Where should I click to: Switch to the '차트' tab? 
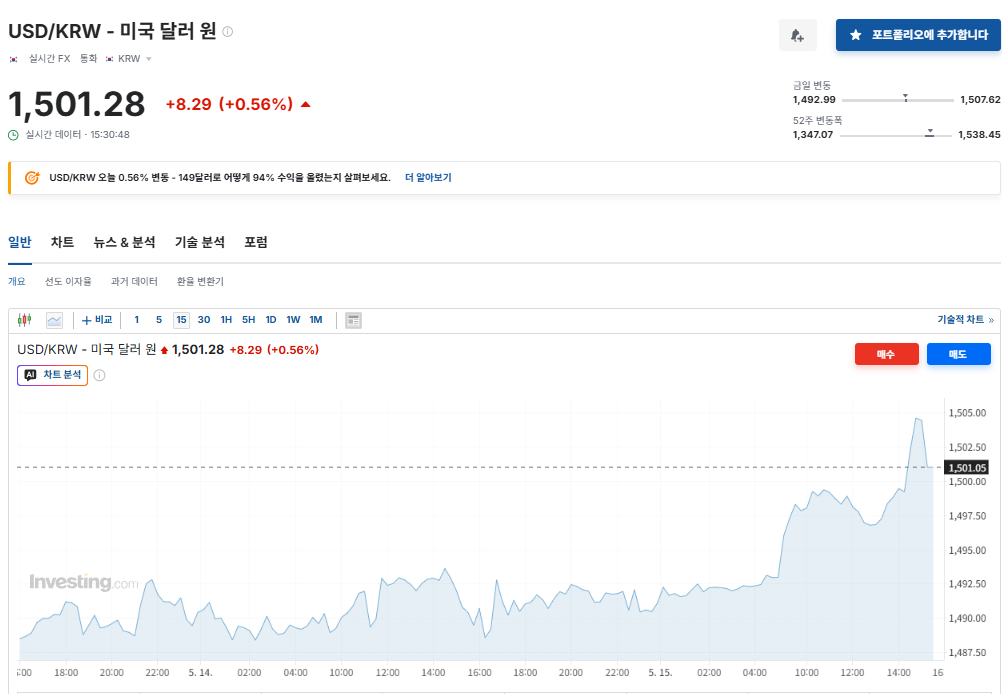pyautogui.click(x=63, y=242)
